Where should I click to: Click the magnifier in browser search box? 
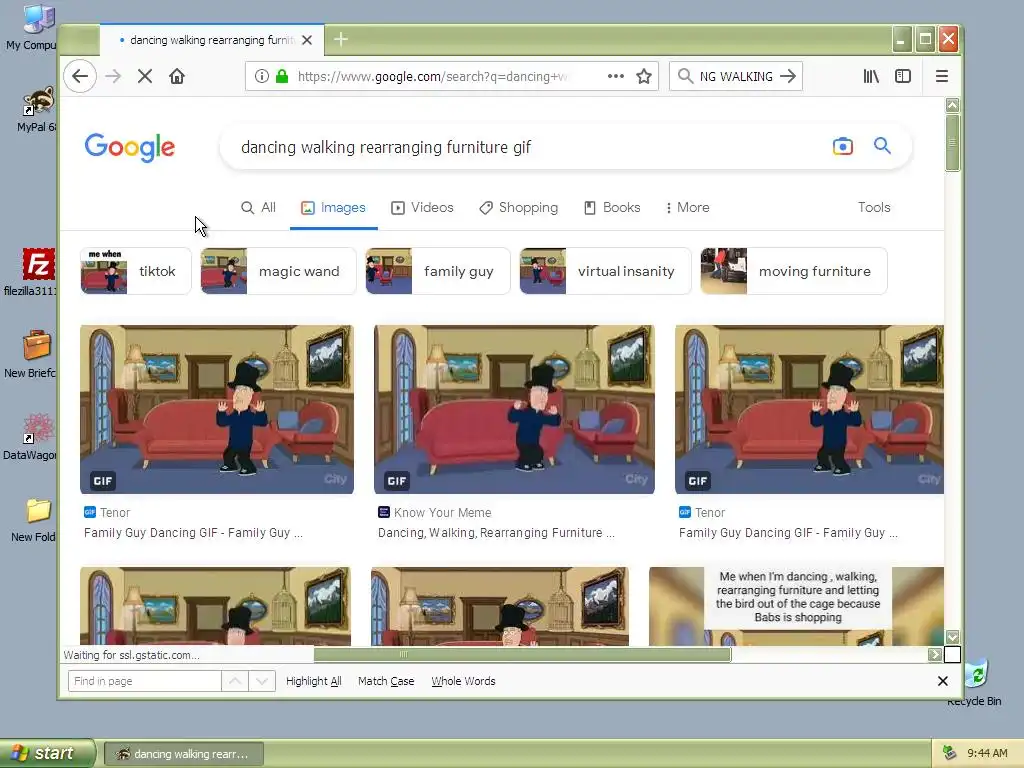(685, 76)
